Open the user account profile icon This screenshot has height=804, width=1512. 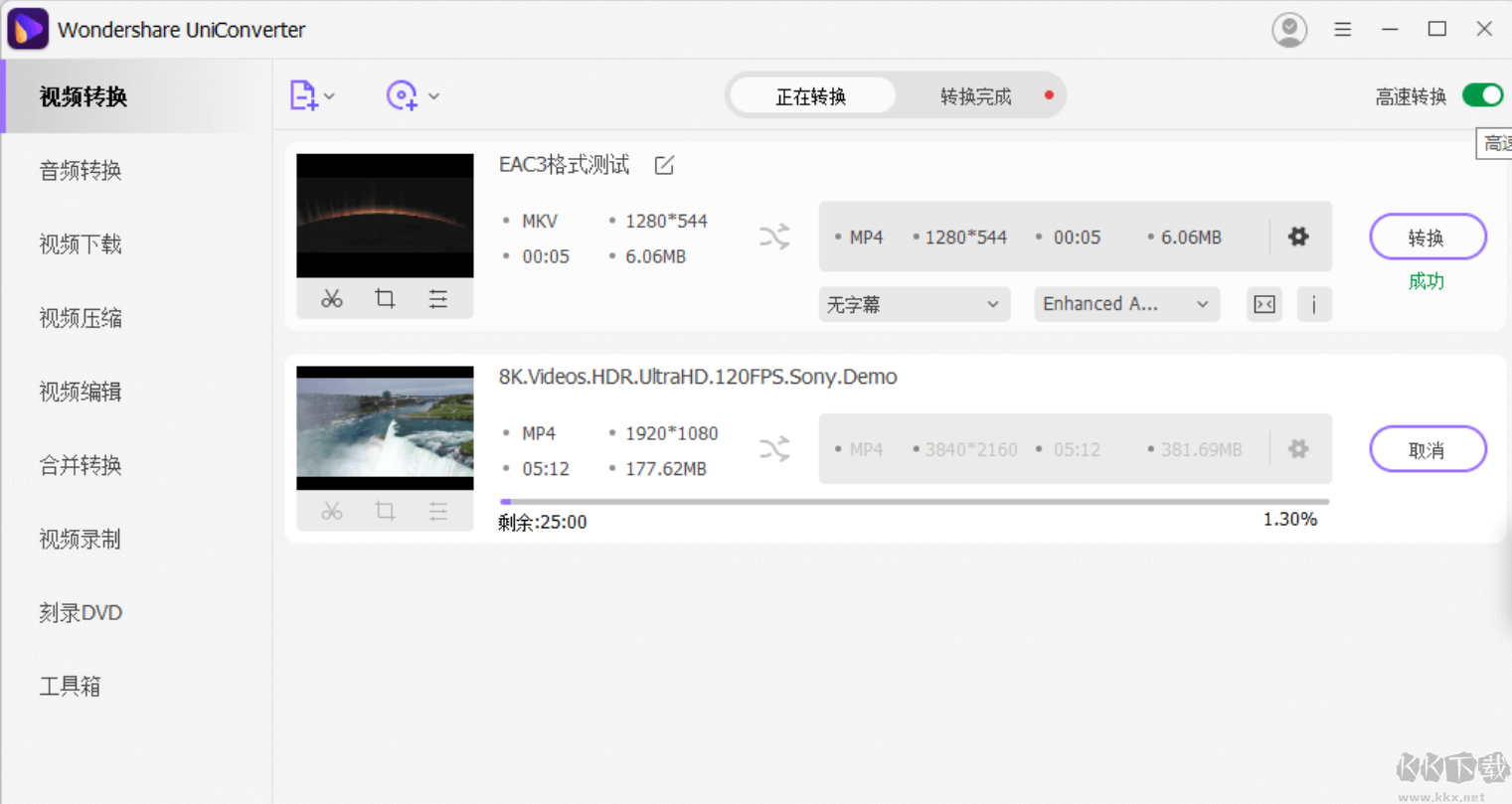tap(1289, 30)
